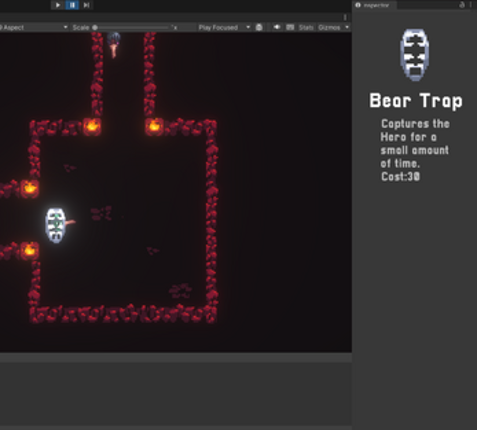The image size is (477, 430).
Task: Click the Bear Trap title text
Action: [x=416, y=101]
